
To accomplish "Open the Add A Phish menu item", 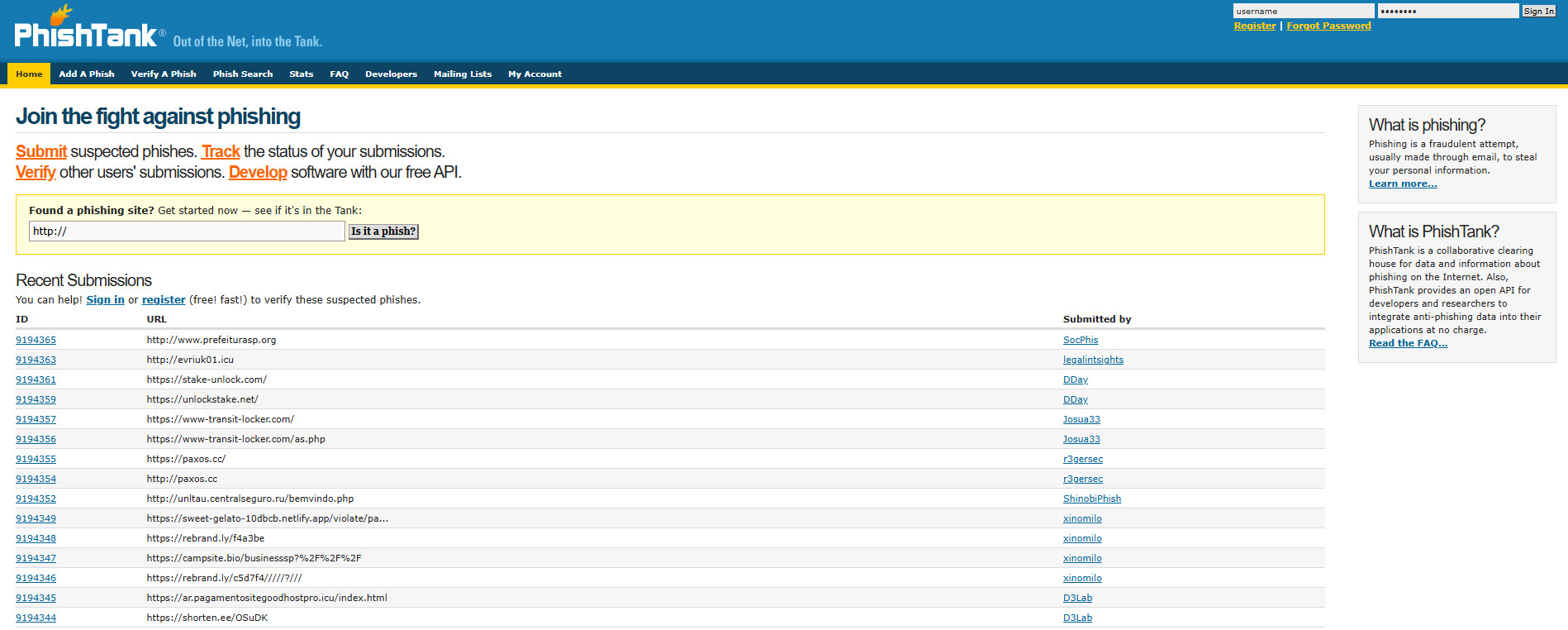I will tap(87, 74).
